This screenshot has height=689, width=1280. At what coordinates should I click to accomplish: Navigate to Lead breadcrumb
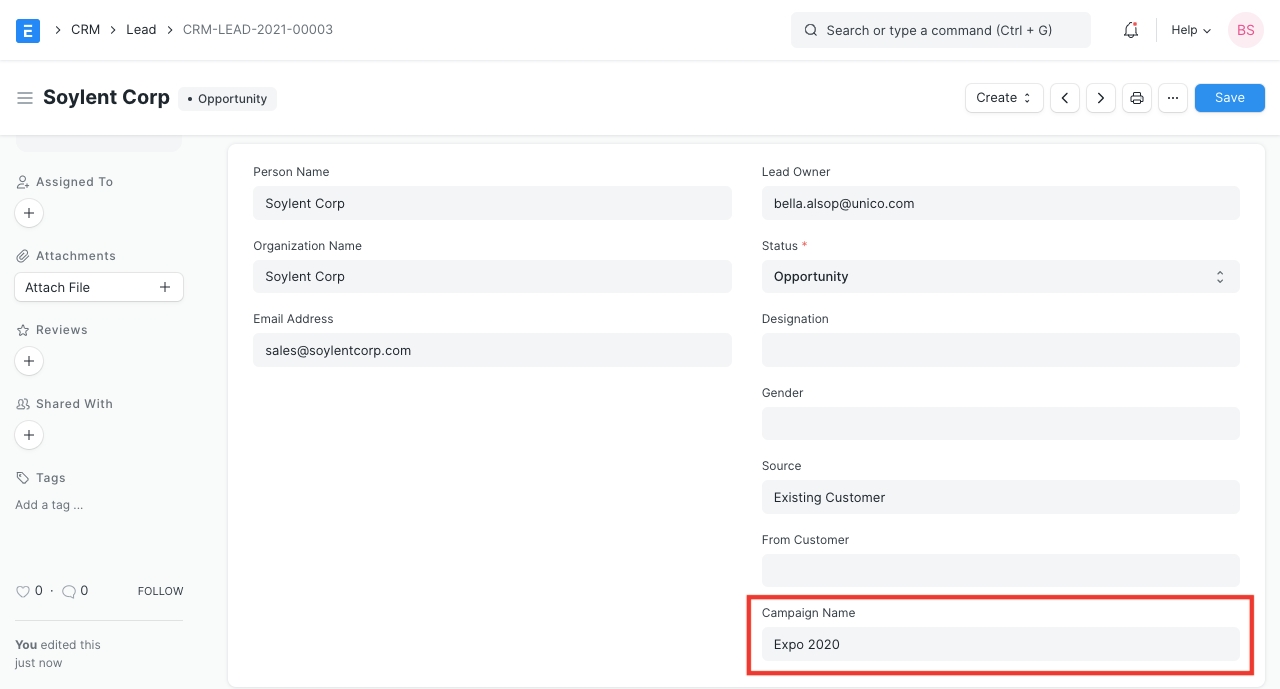coord(141,30)
